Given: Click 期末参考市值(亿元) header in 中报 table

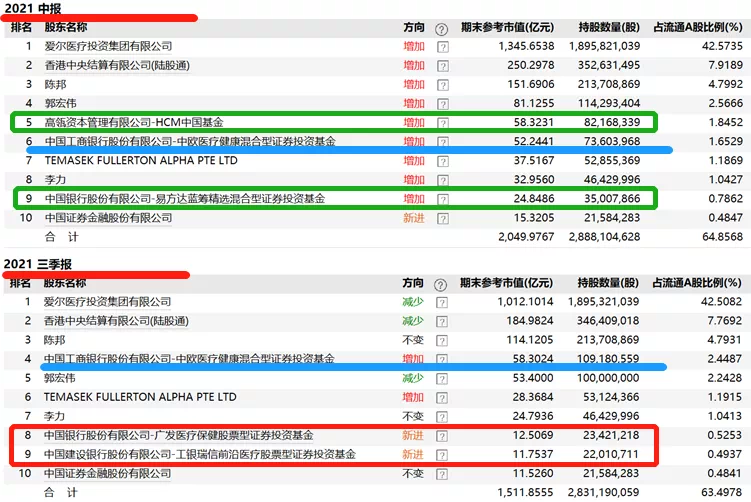Looking at the screenshot, I should click(x=507, y=27).
